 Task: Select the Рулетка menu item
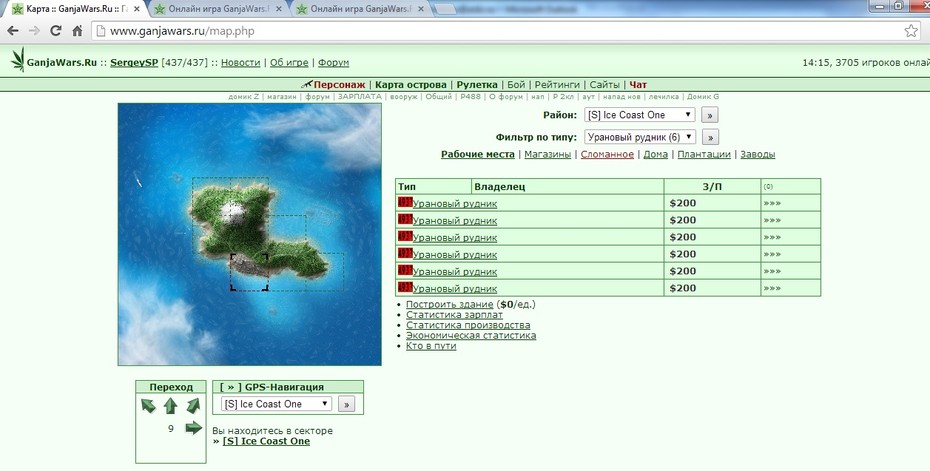point(477,84)
